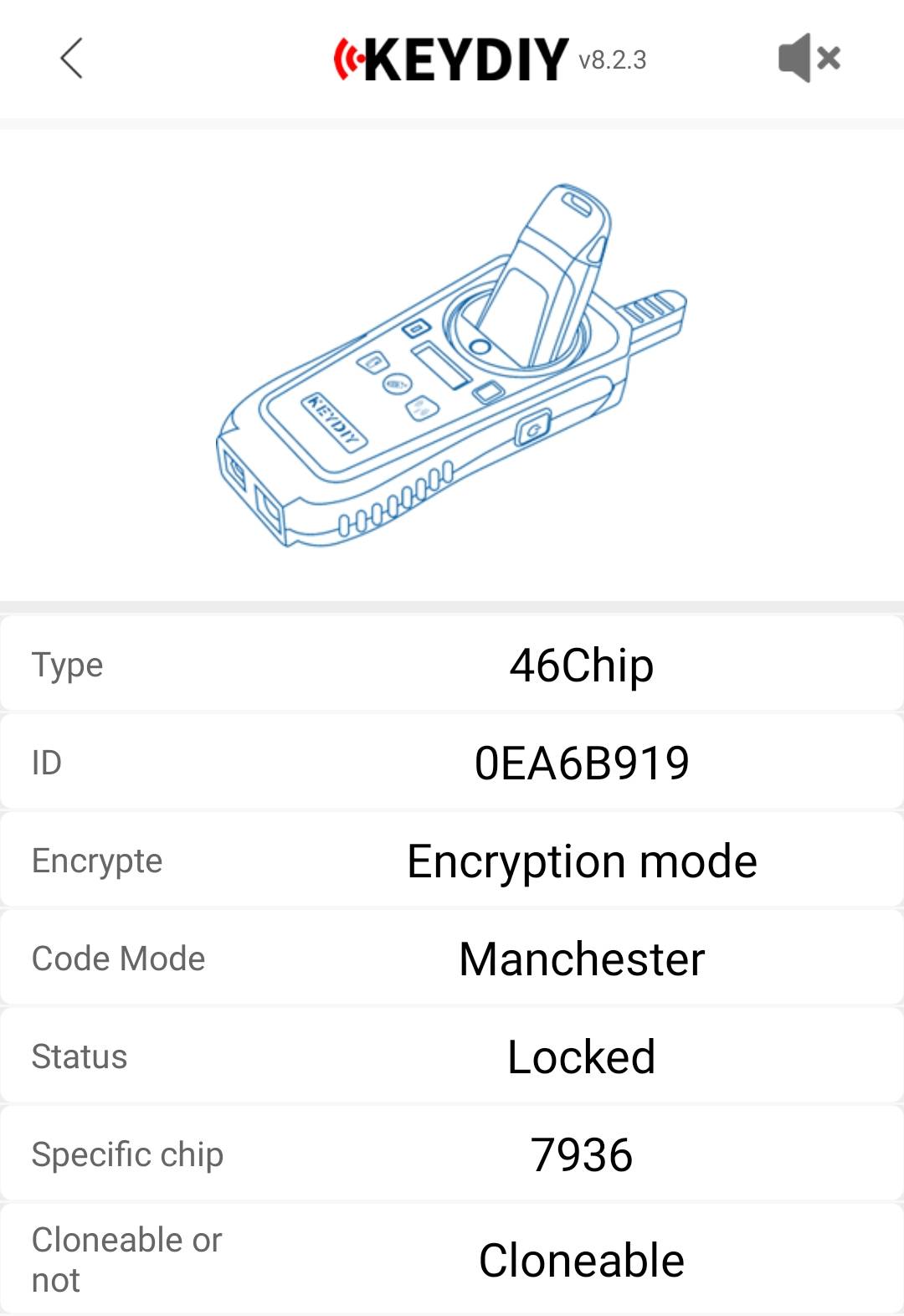Viewport: 904px width, 1316px height.
Task: Tap the Encrypte row label
Action: click(x=97, y=861)
